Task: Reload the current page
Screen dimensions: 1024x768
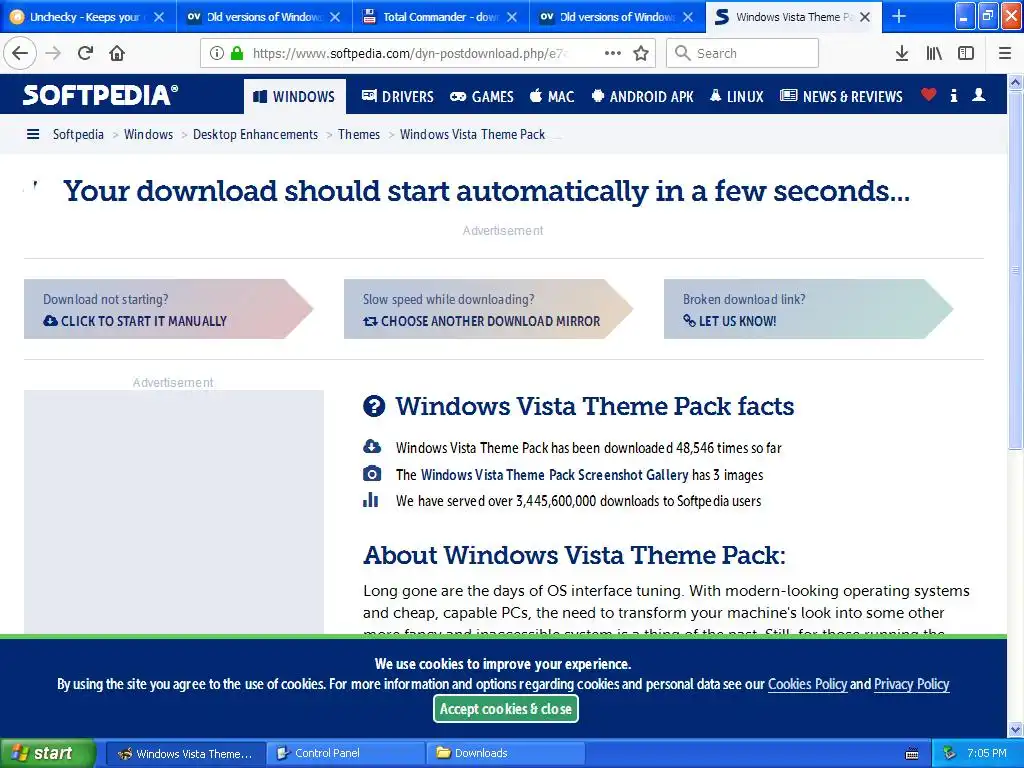Action: click(x=86, y=53)
